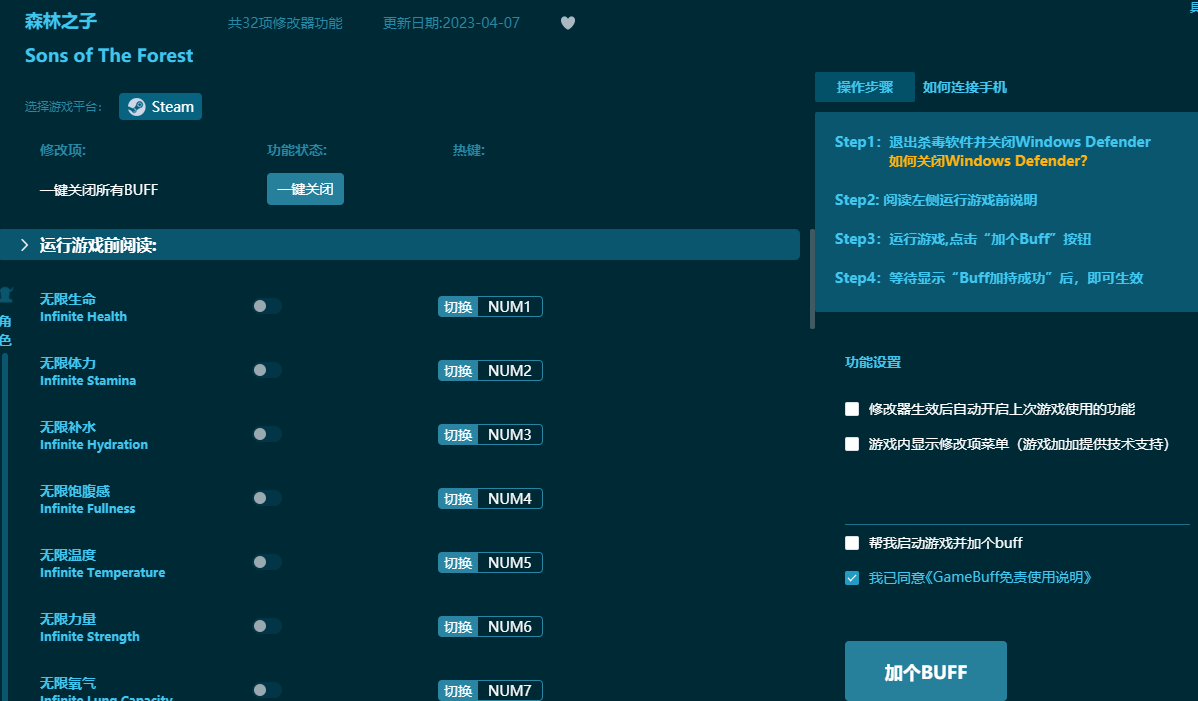This screenshot has width=1198, height=701.
Task: Click the 一键关闭 button
Action: coord(305,189)
